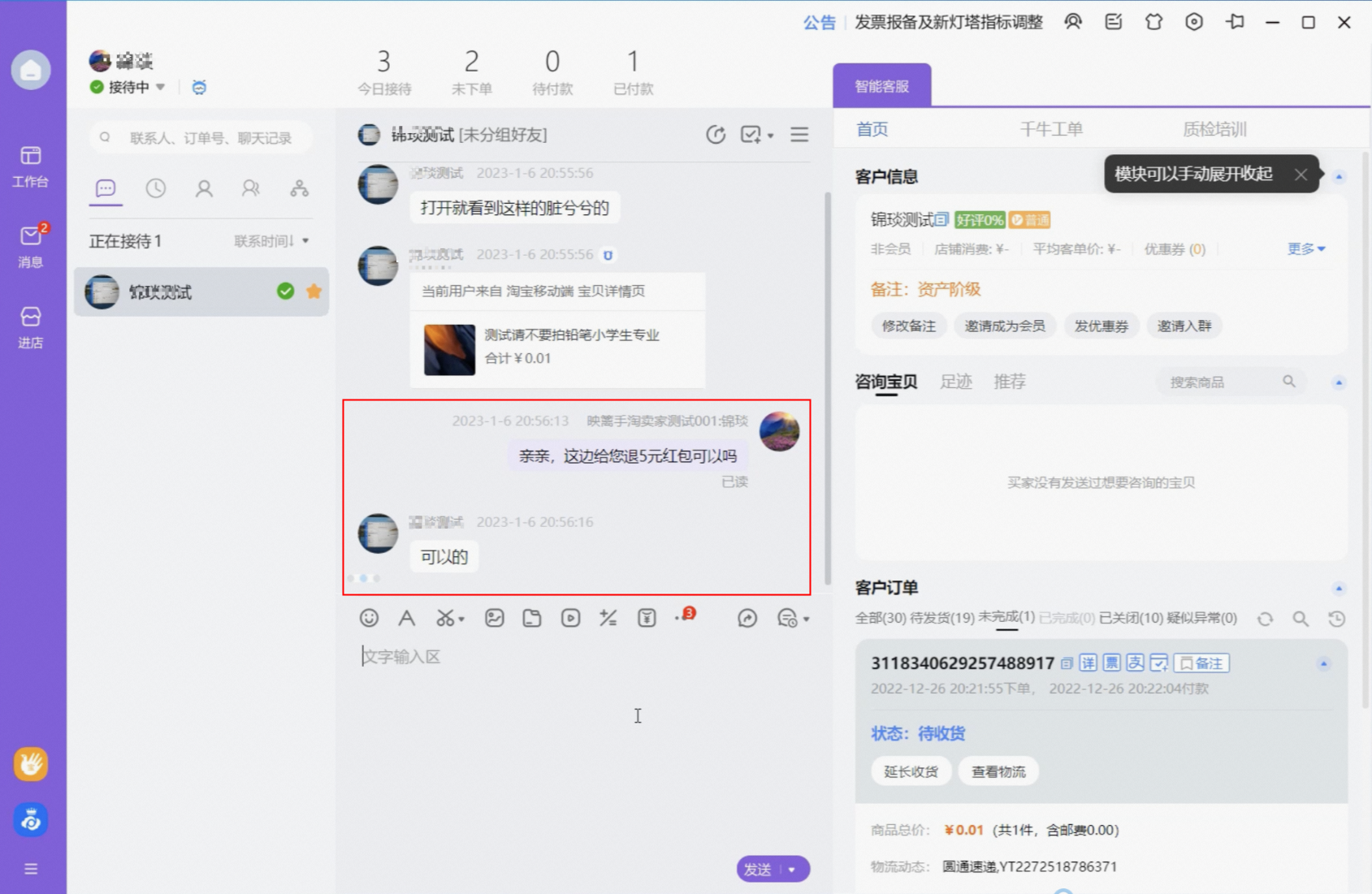
Task: Click the 发优惠券 button
Action: [x=1101, y=326]
